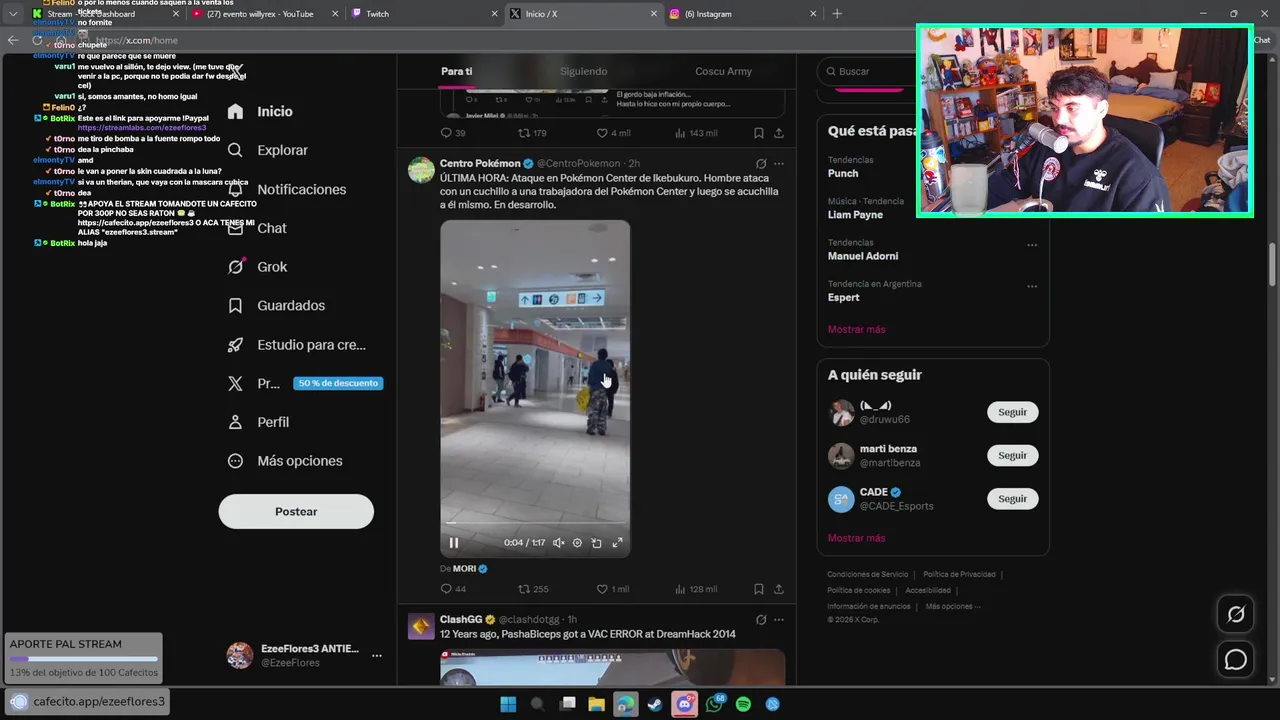Open Grok from the sidebar
This screenshot has width=1280, height=720.
257,267
